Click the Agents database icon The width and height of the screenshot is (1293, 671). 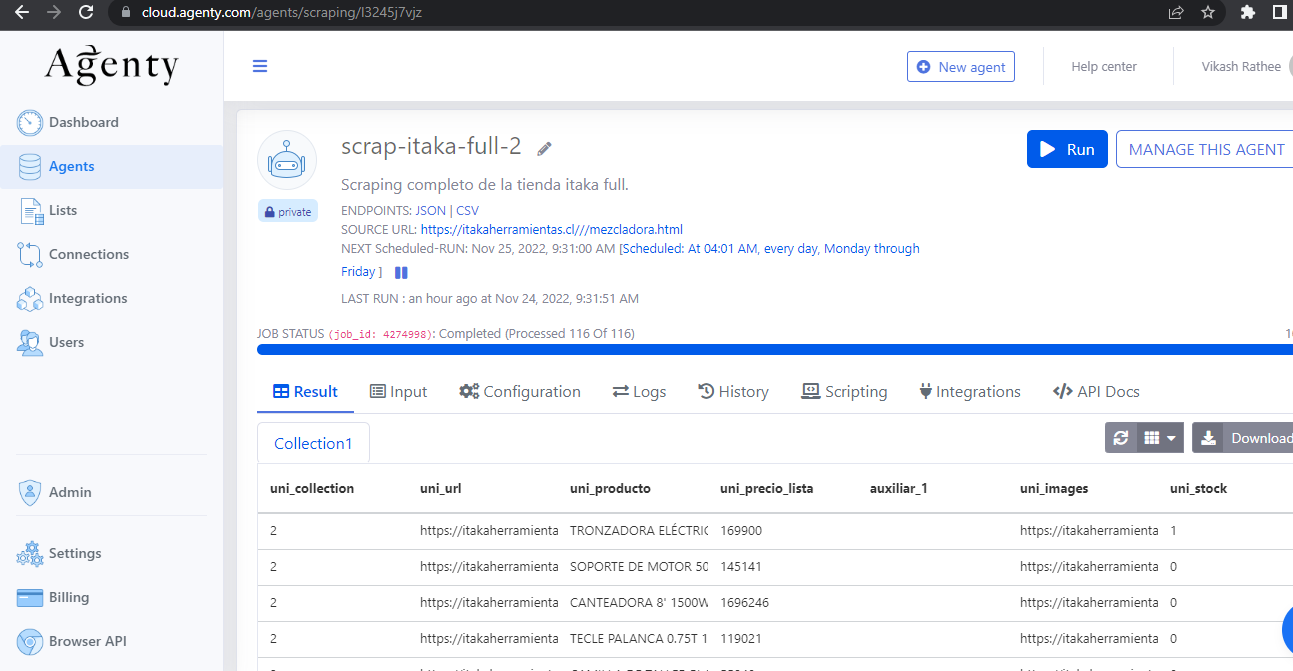(x=30, y=167)
